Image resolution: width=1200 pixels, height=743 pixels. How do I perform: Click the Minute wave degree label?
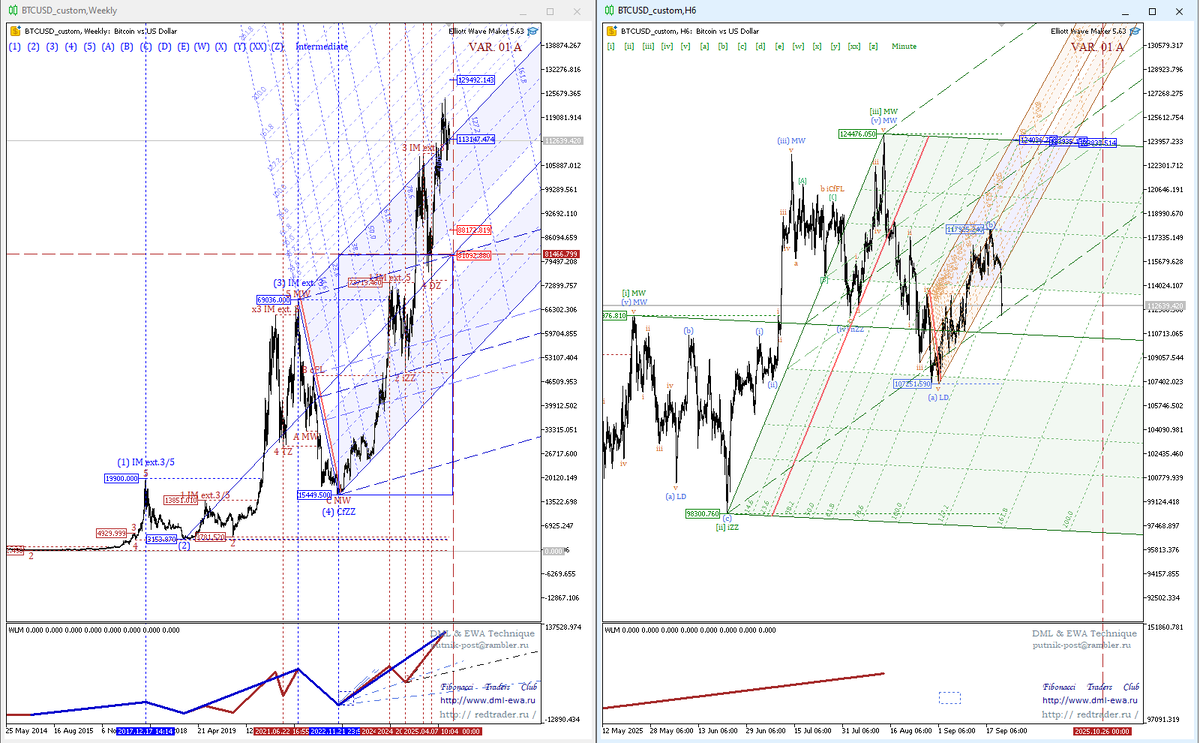tap(904, 46)
